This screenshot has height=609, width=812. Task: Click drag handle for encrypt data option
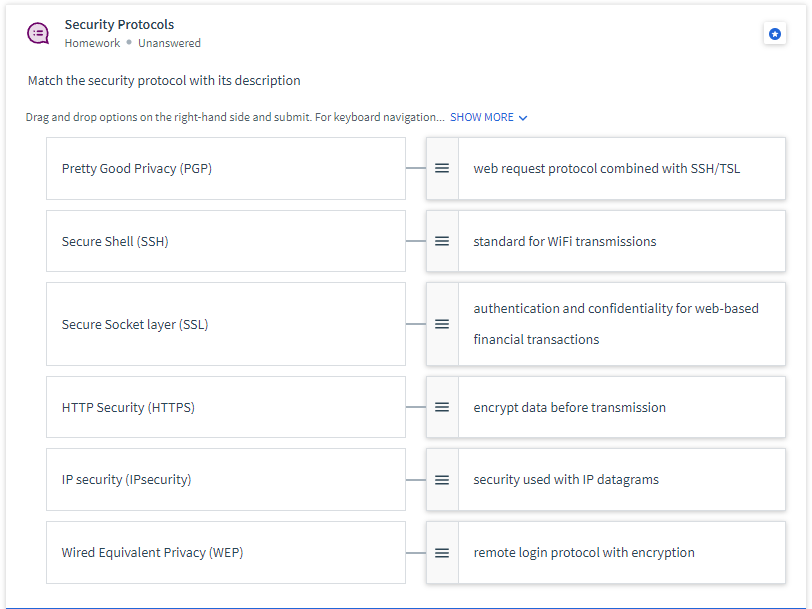coord(442,407)
